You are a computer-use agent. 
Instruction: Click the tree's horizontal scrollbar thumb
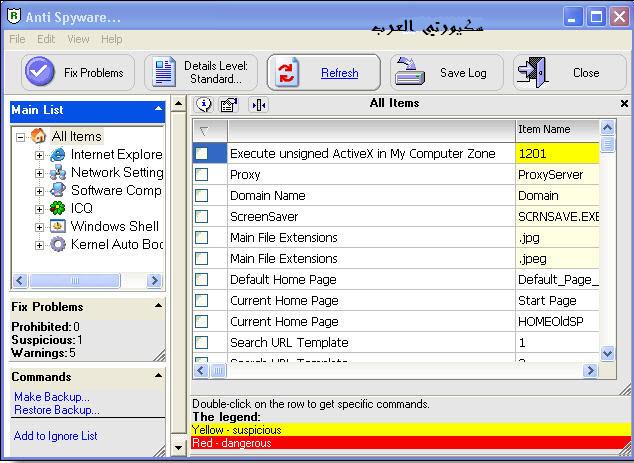tap(74, 280)
